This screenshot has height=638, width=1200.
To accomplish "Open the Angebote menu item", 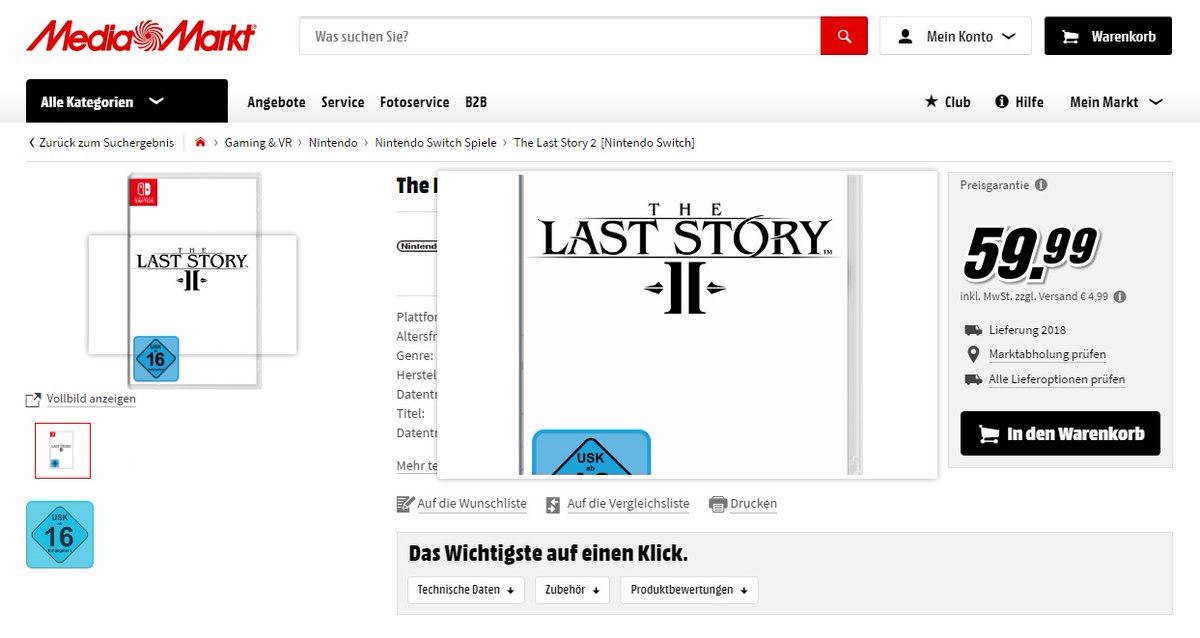I will [x=276, y=102].
